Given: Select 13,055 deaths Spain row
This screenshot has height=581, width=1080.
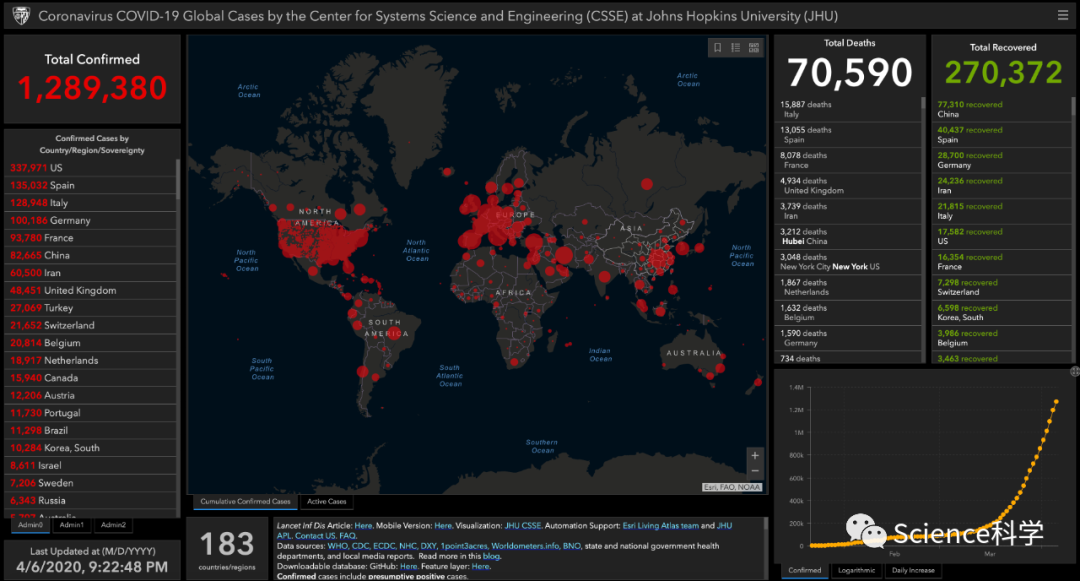Looking at the screenshot, I should (848, 135).
